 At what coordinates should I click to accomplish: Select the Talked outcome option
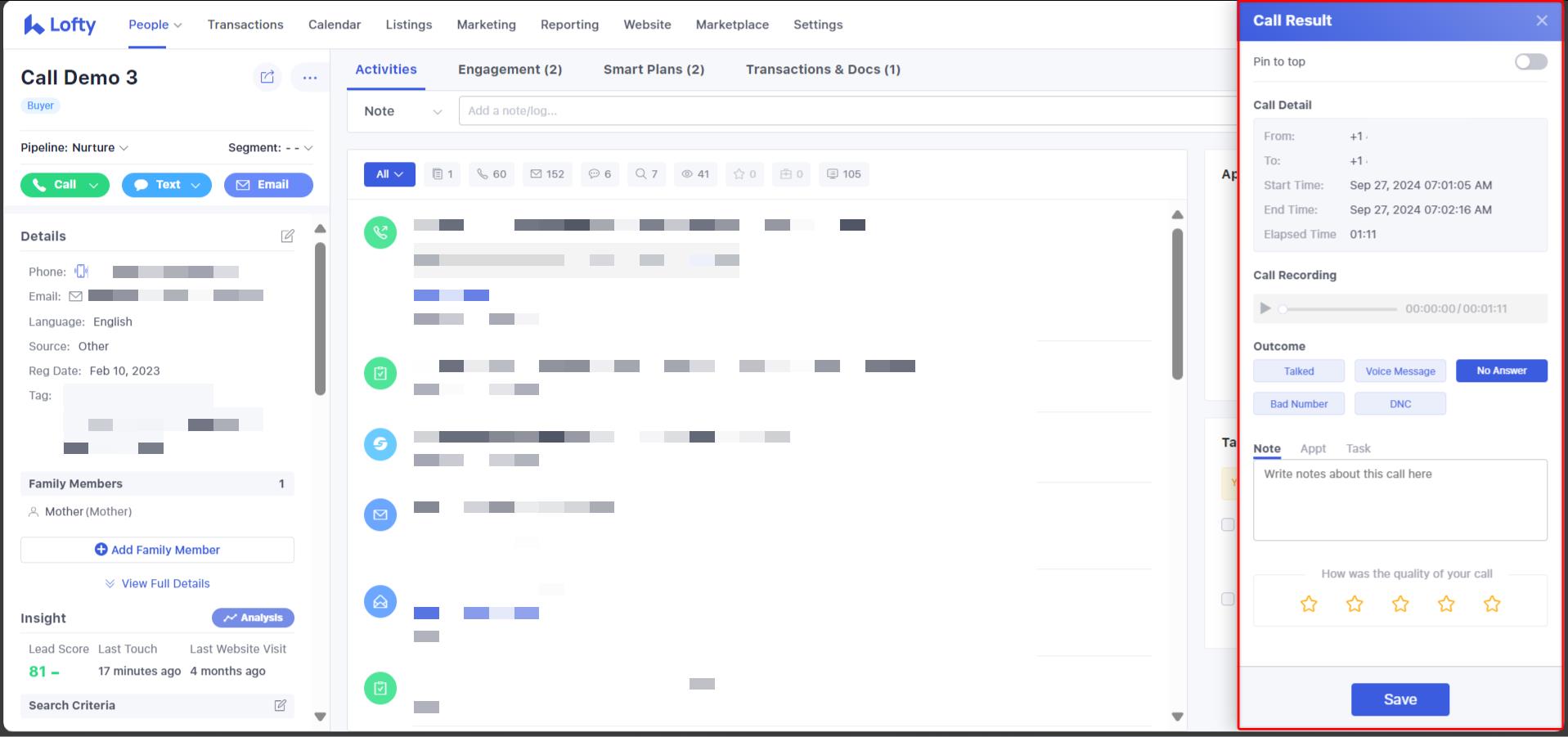pos(1298,371)
